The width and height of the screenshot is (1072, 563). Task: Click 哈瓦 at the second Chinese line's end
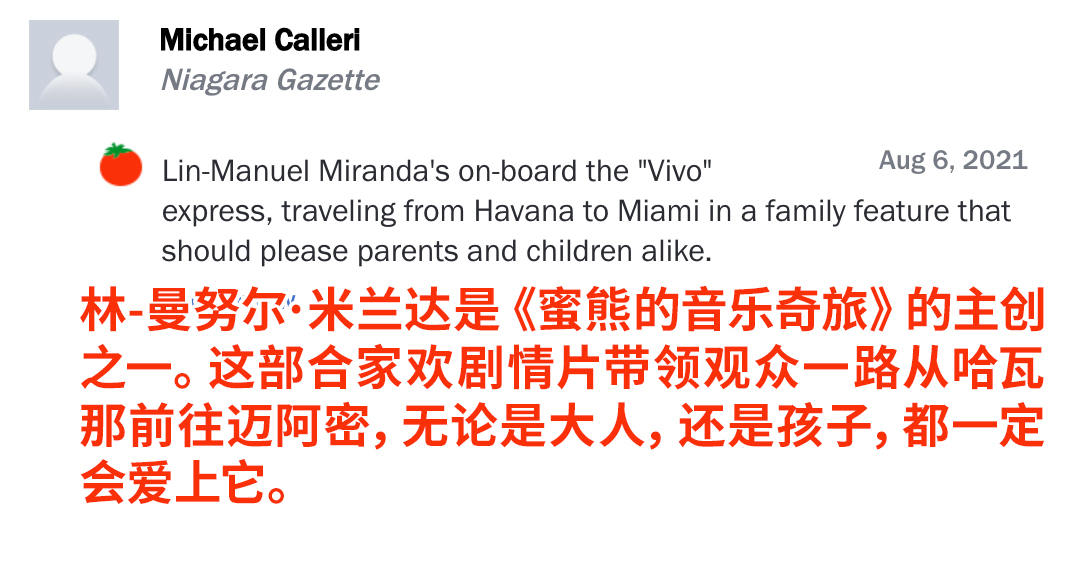(1009, 374)
